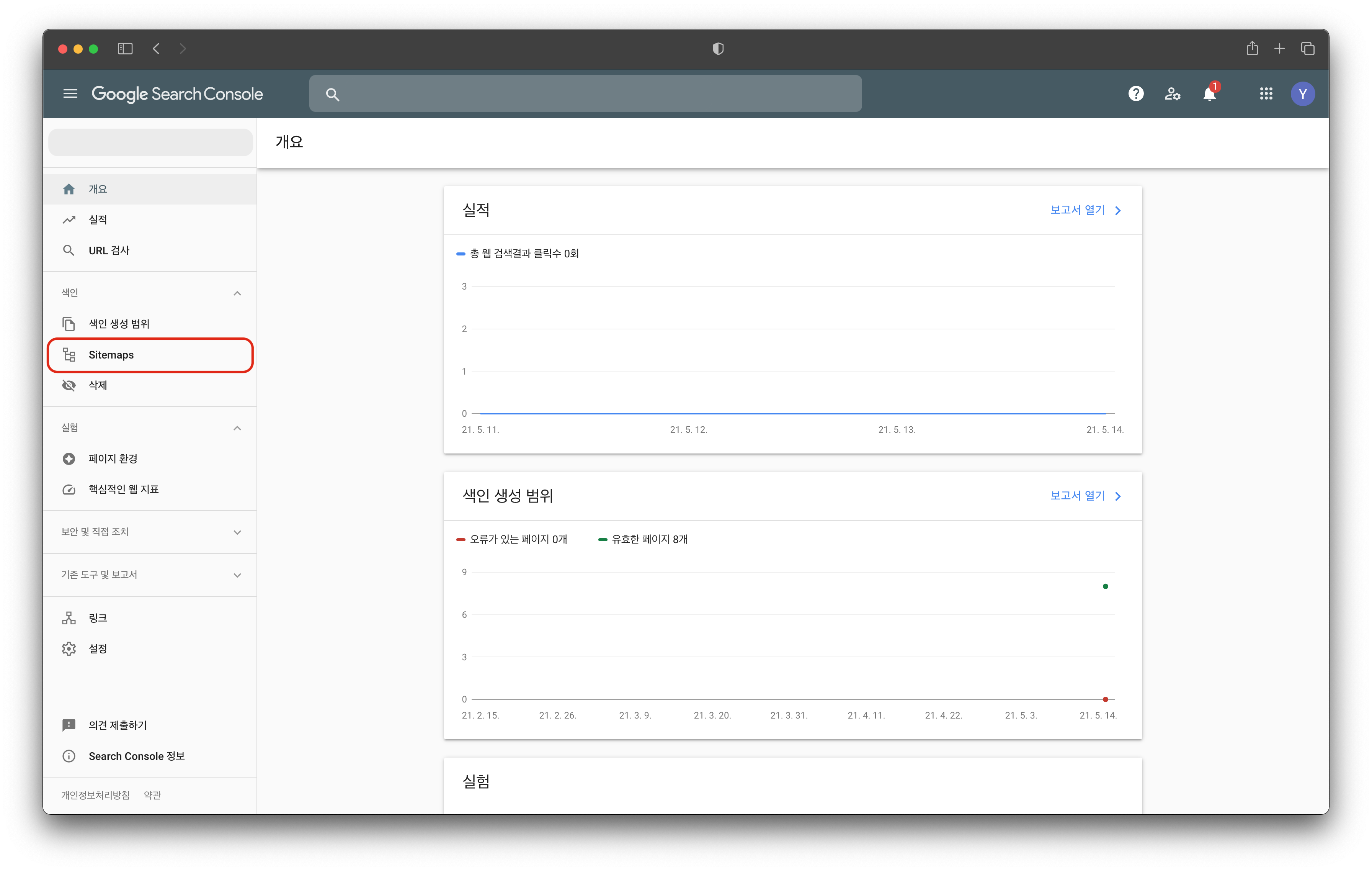The height and width of the screenshot is (871, 1372).
Task: Click the info icon beside Search Console 정보
Action: [x=69, y=756]
